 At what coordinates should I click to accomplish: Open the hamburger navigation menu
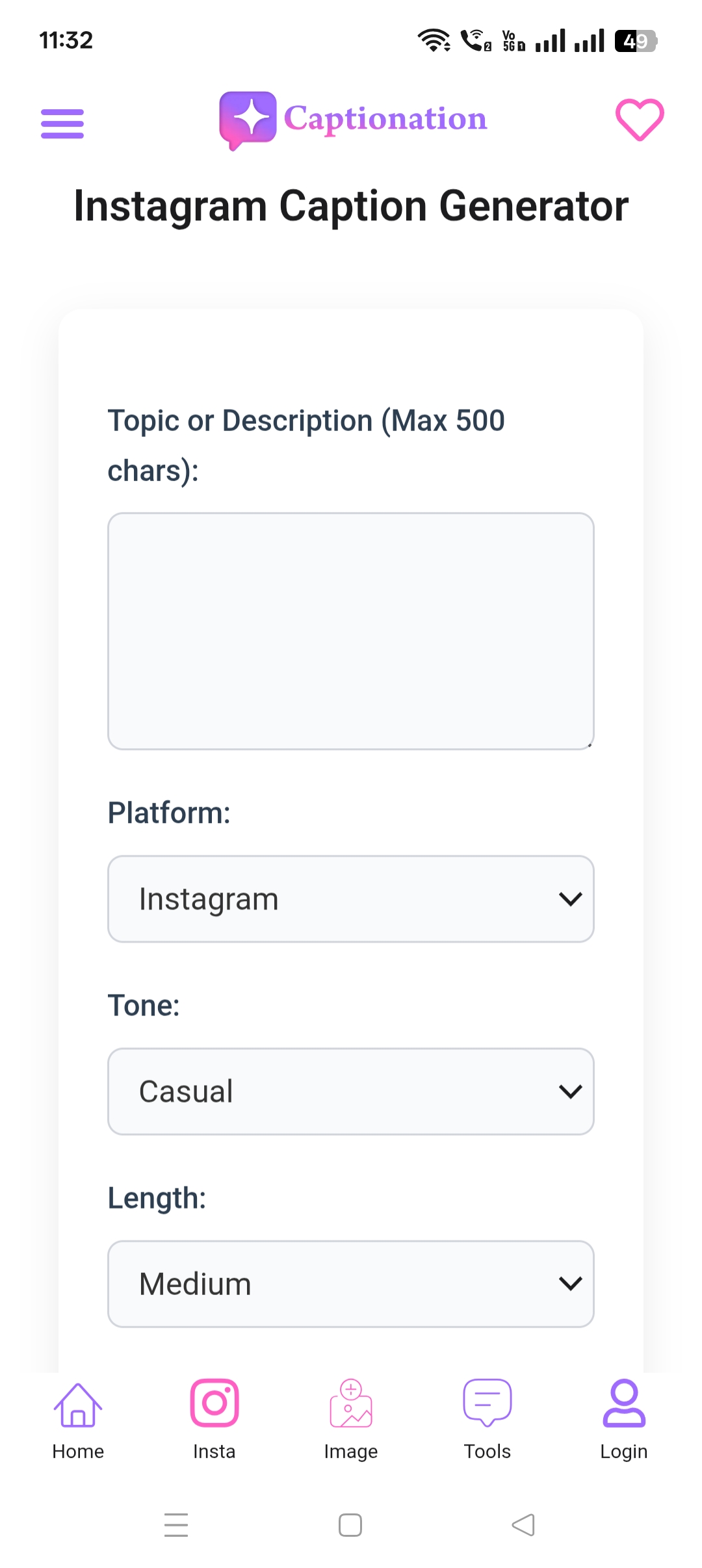coord(62,122)
